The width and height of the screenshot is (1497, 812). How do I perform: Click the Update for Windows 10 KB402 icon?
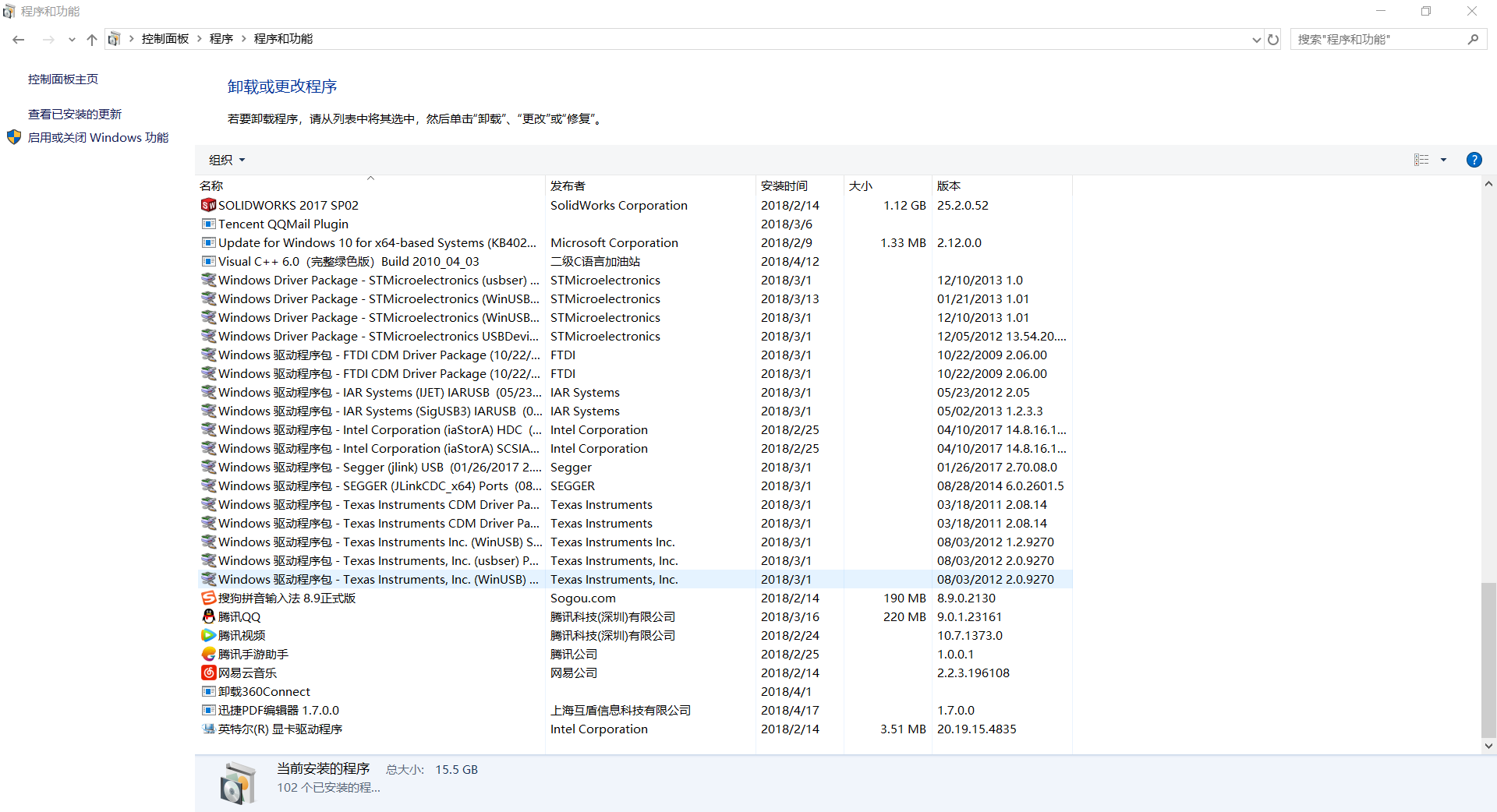[x=208, y=242]
